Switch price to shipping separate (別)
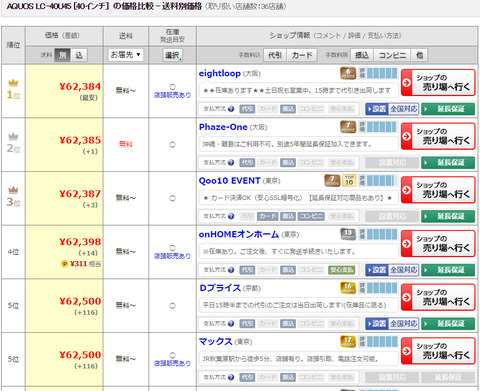The width and height of the screenshot is (480, 391). click(x=62, y=55)
